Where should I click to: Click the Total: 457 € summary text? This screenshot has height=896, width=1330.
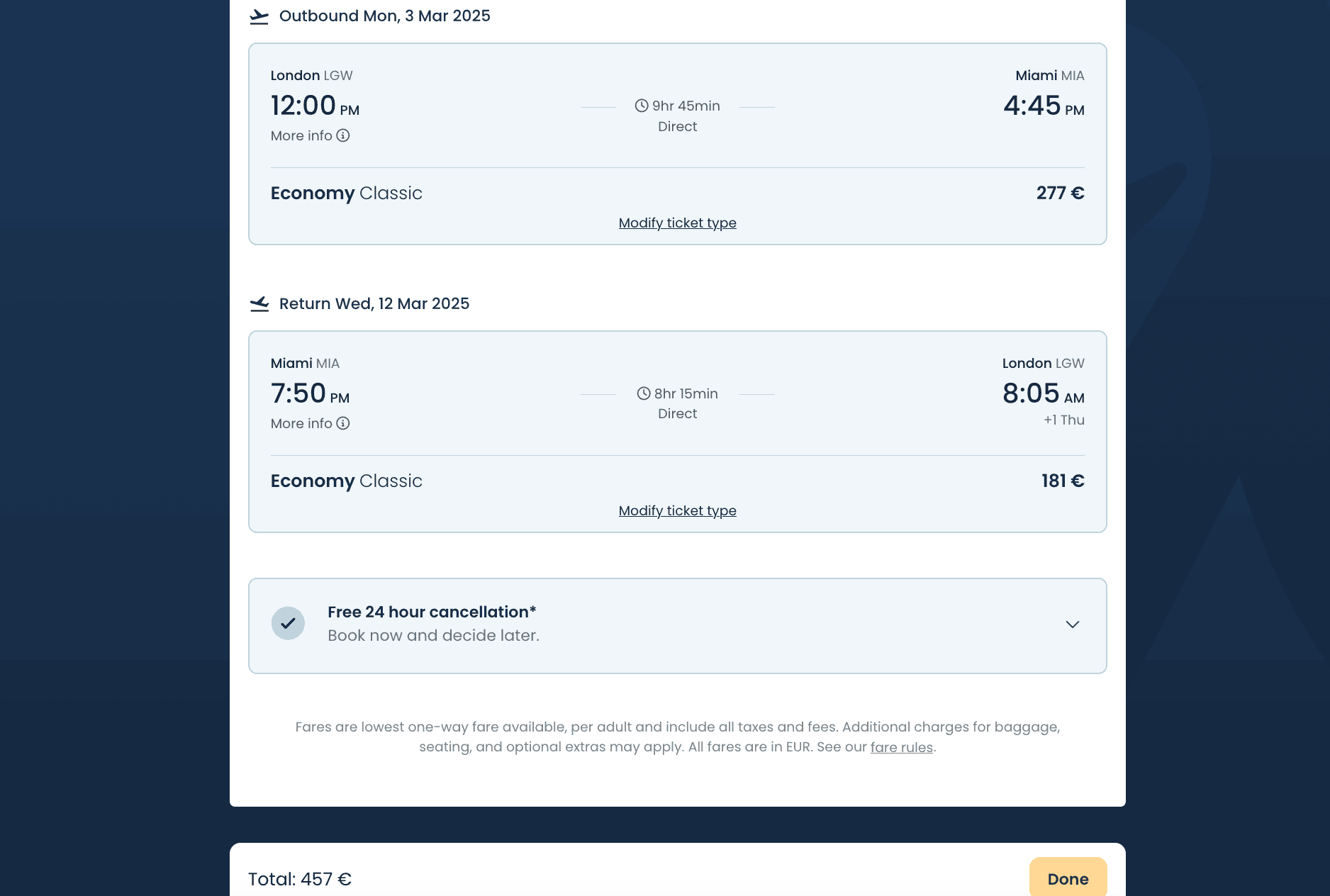pyautogui.click(x=300, y=879)
